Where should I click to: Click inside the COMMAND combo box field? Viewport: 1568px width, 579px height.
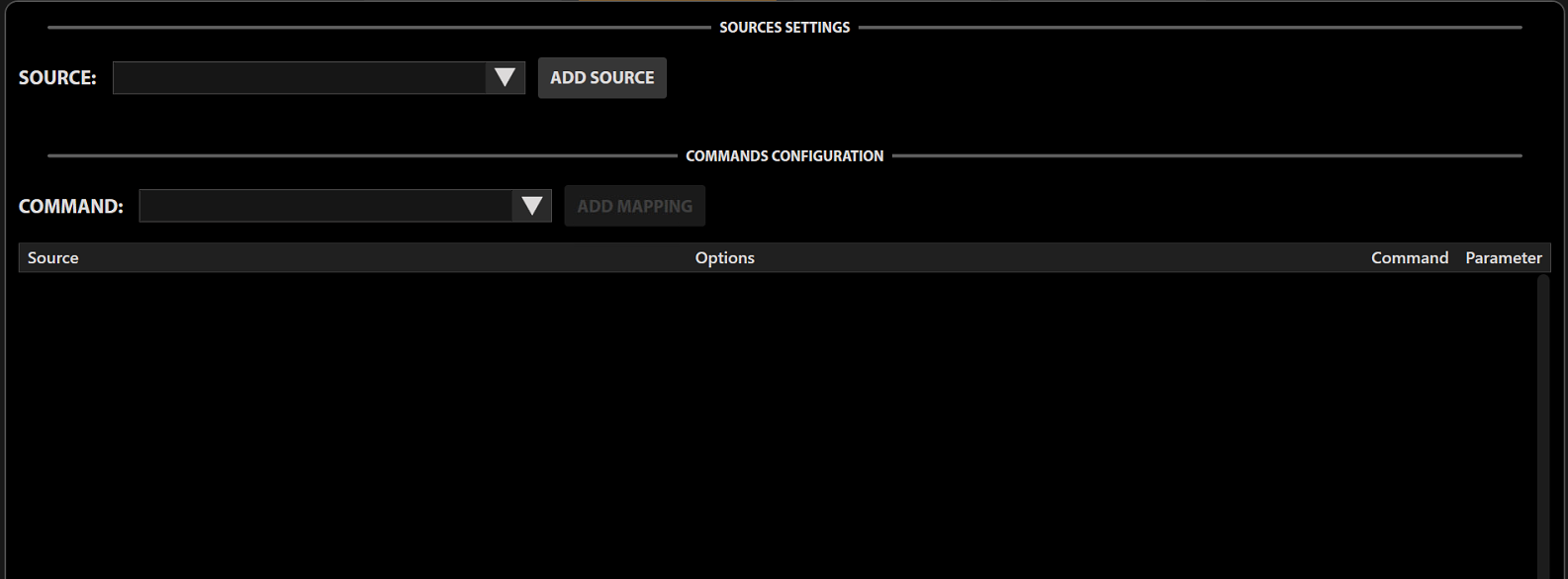(325, 206)
